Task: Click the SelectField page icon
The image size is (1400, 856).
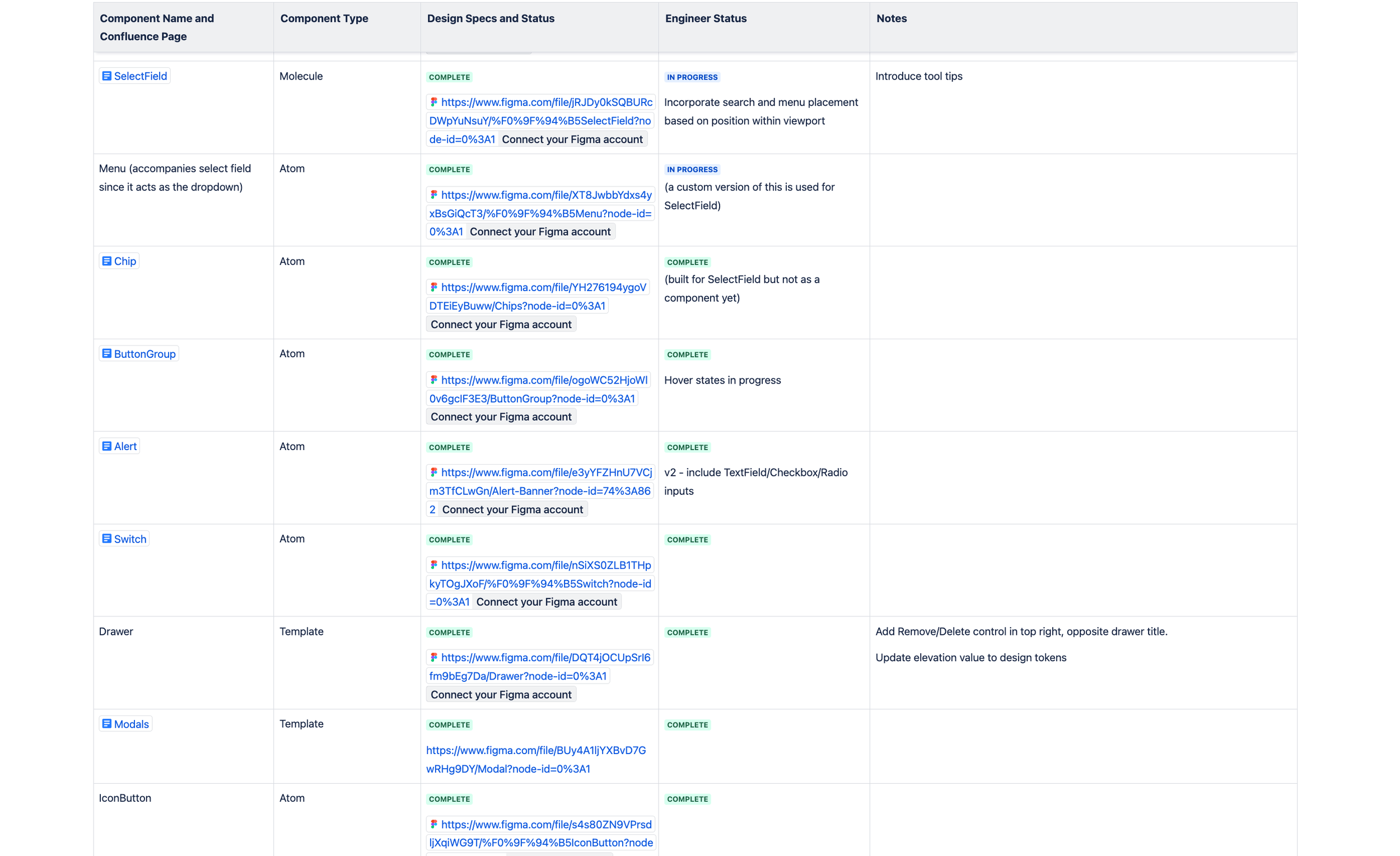Action: tap(106, 76)
